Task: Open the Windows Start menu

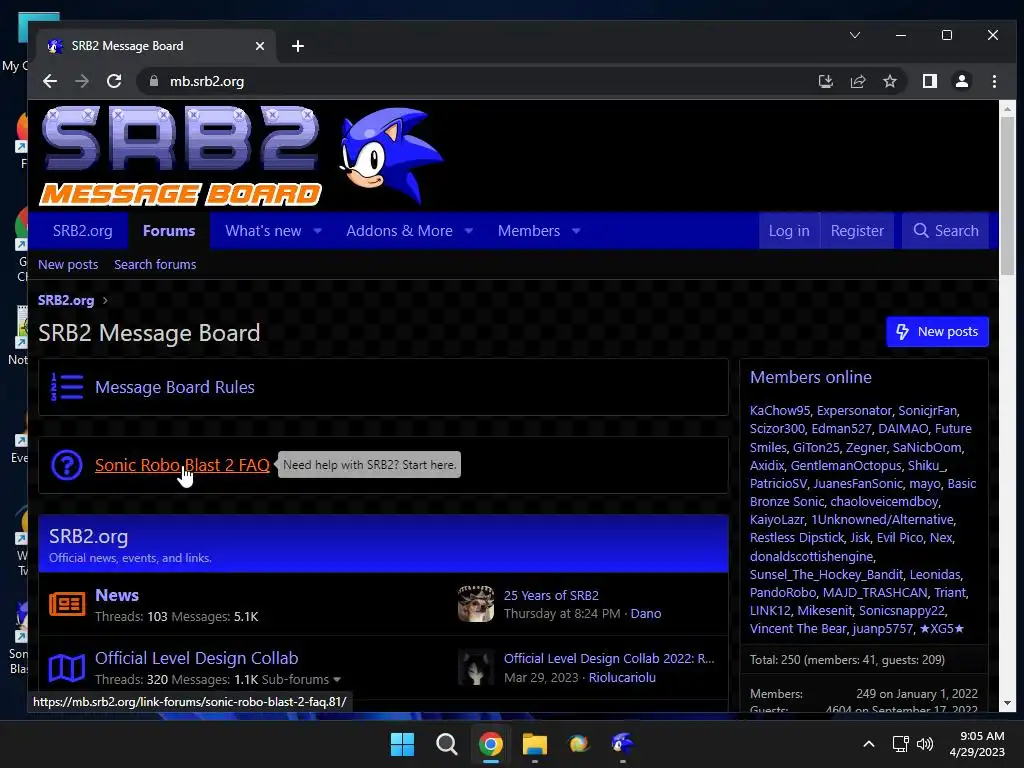Action: click(402, 744)
